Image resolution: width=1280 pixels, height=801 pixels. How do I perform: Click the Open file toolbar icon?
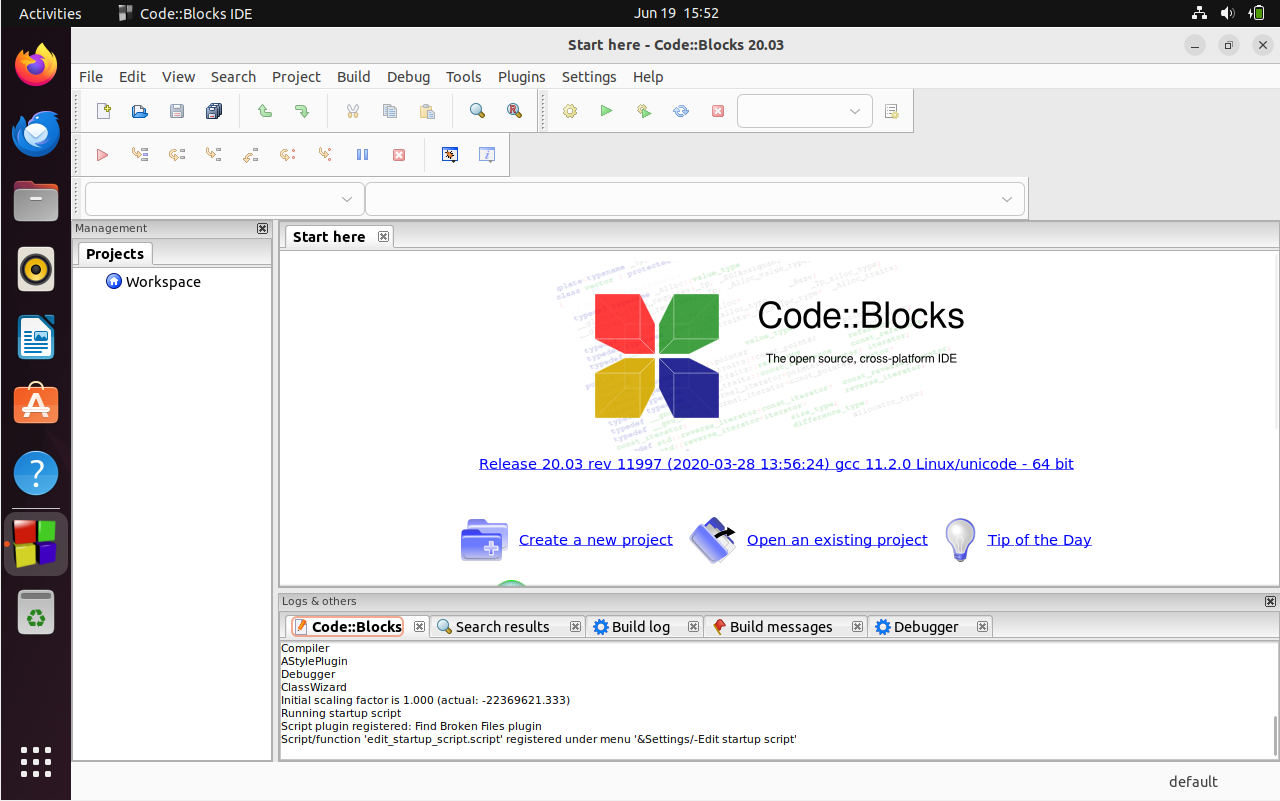point(140,111)
